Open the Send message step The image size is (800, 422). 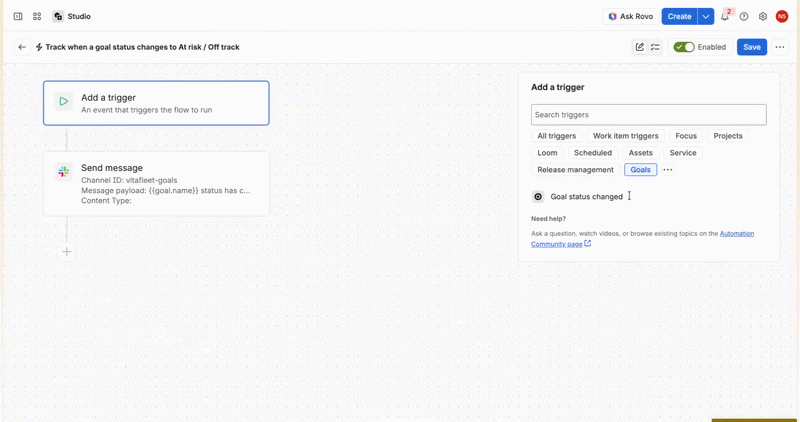point(156,184)
